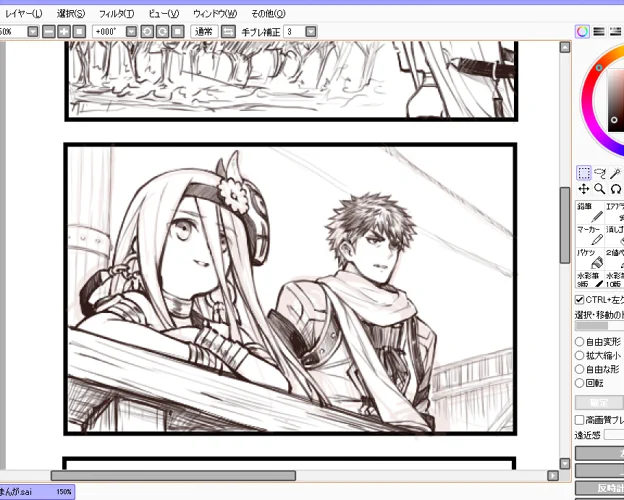Open the レイヤー(L) menu
The image size is (624, 500).
(x=23, y=14)
